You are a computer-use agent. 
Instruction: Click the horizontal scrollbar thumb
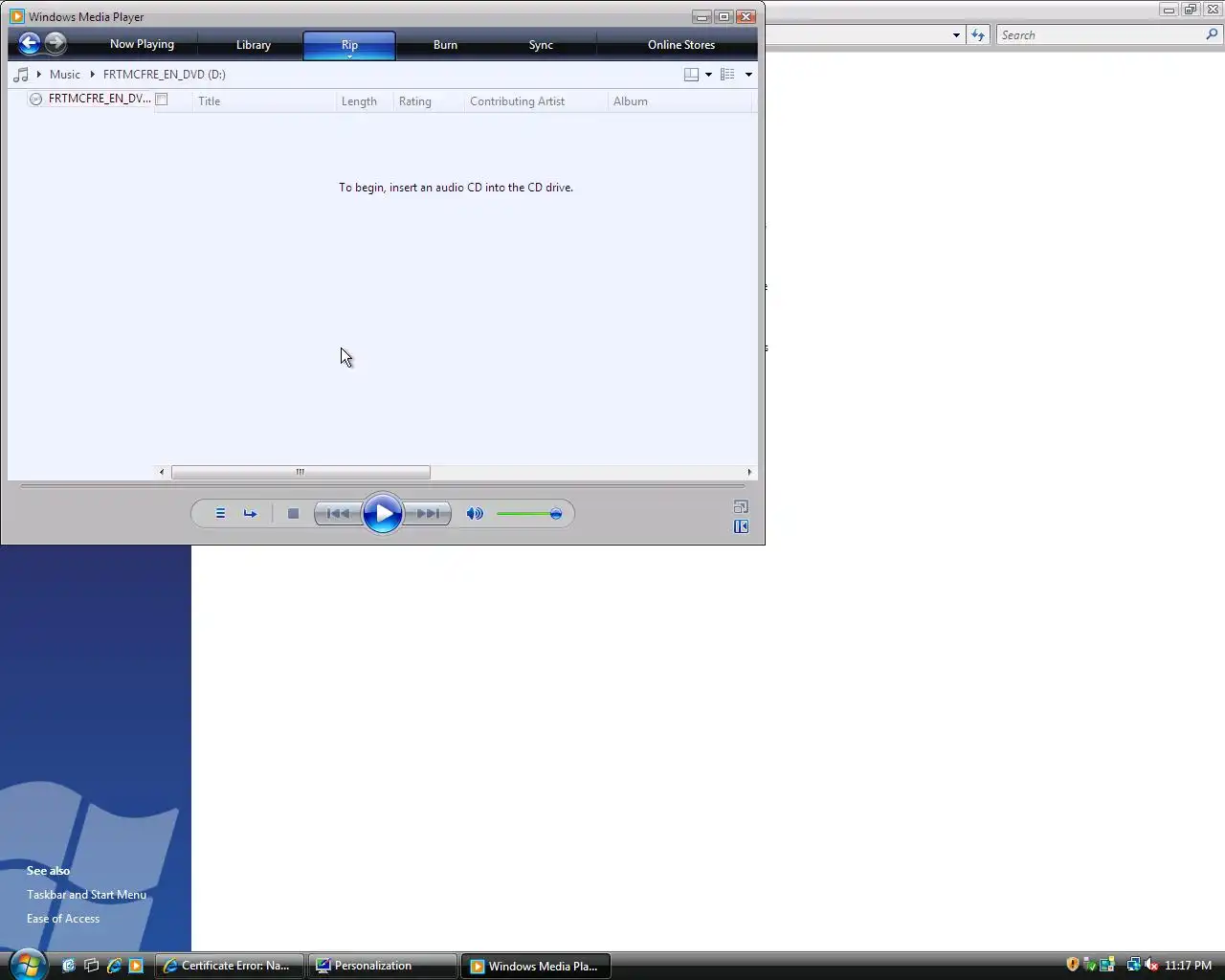coord(301,472)
